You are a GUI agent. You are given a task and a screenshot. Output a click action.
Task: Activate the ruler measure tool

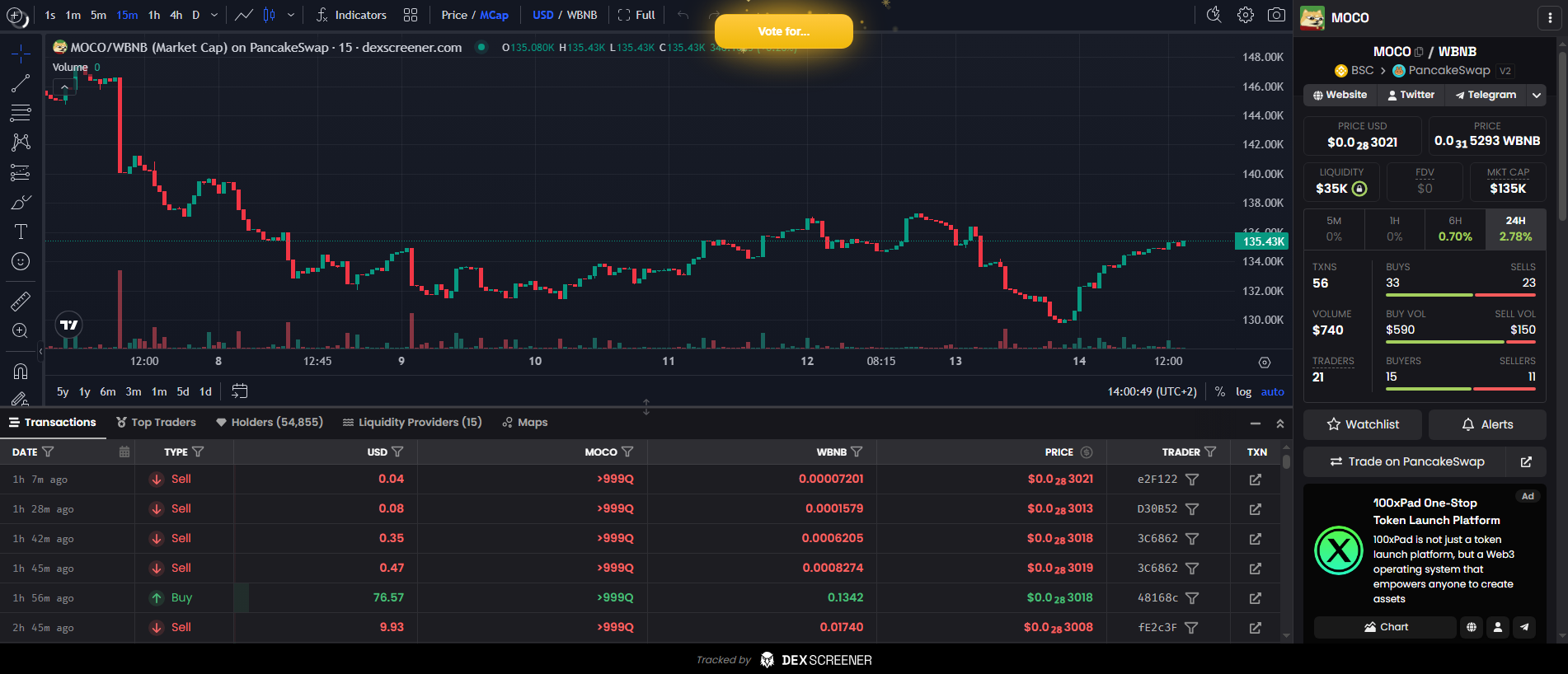tap(21, 301)
